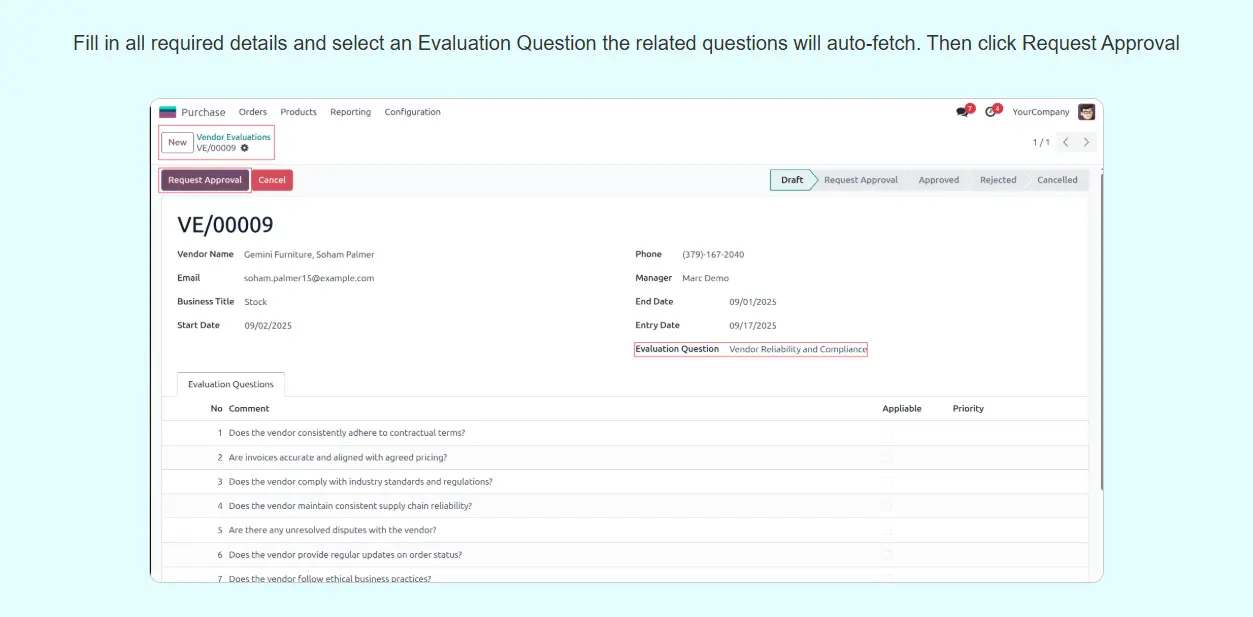
Task: Open the Manager selection field
Action: click(705, 278)
